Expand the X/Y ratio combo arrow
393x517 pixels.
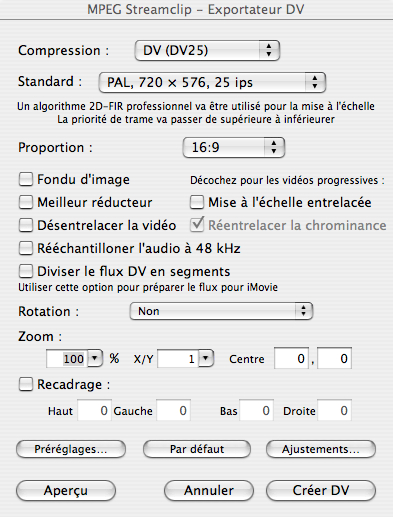[206, 359]
